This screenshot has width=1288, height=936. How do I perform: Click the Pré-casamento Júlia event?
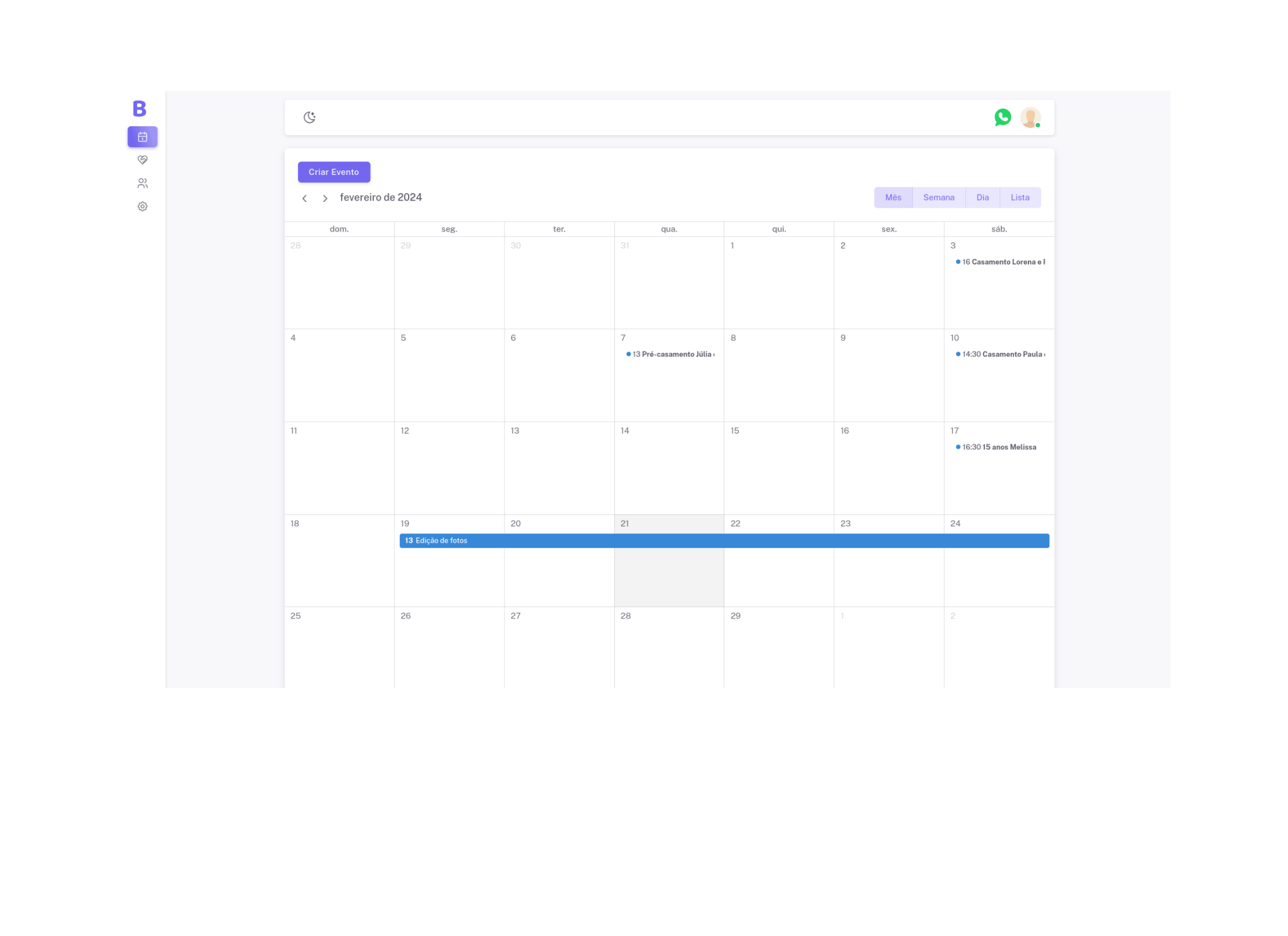click(670, 354)
